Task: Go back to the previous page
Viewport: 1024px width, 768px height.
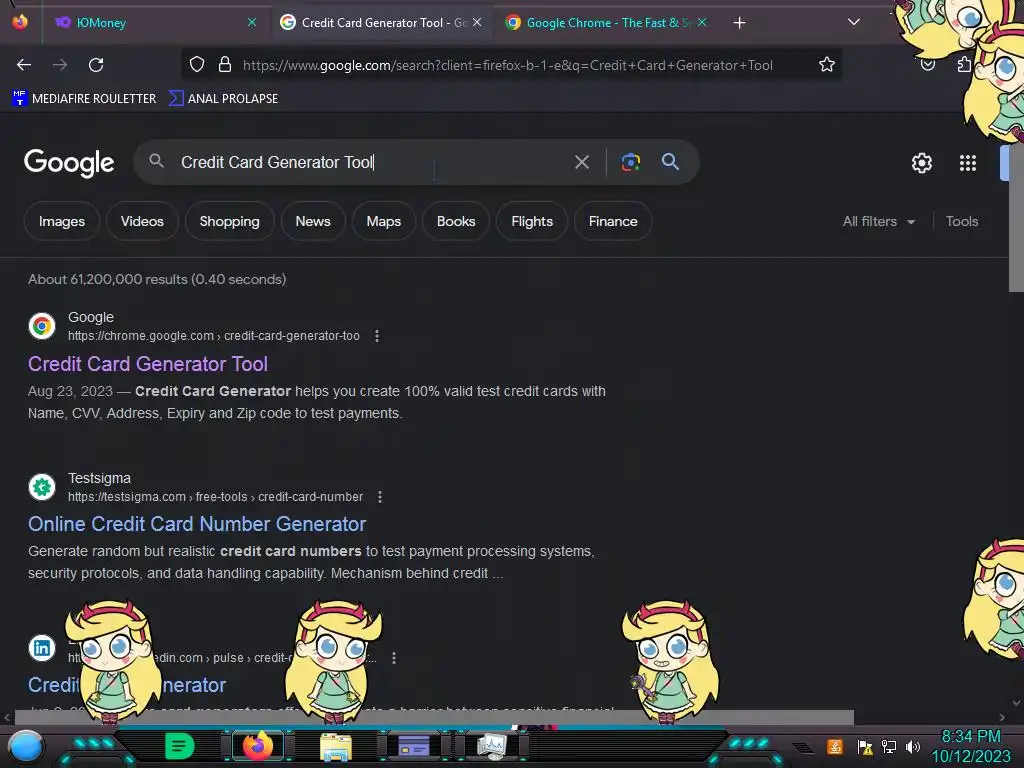Action: coord(24,65)
